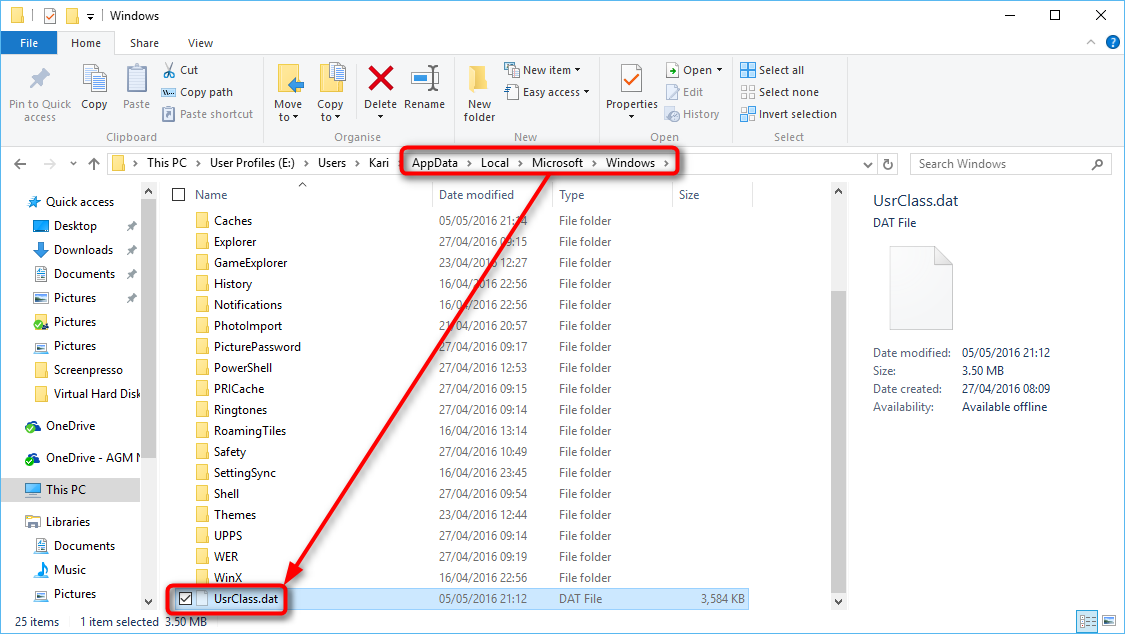Click the Refresh button beside address bar
The image size is (1125, 634).
coord(888,164)
